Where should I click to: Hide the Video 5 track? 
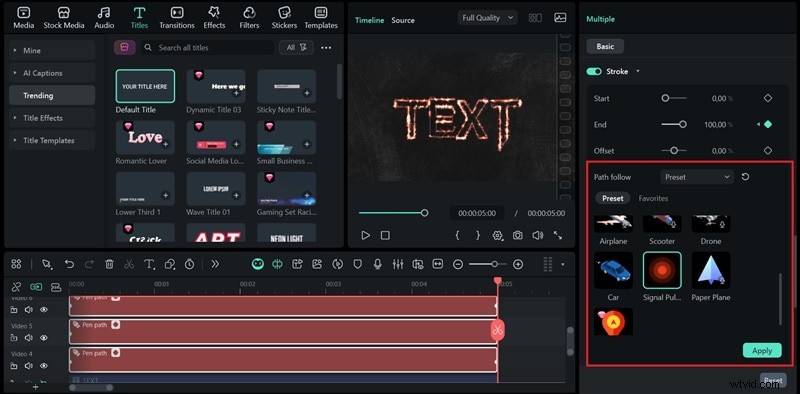click(x=44, y=337)
